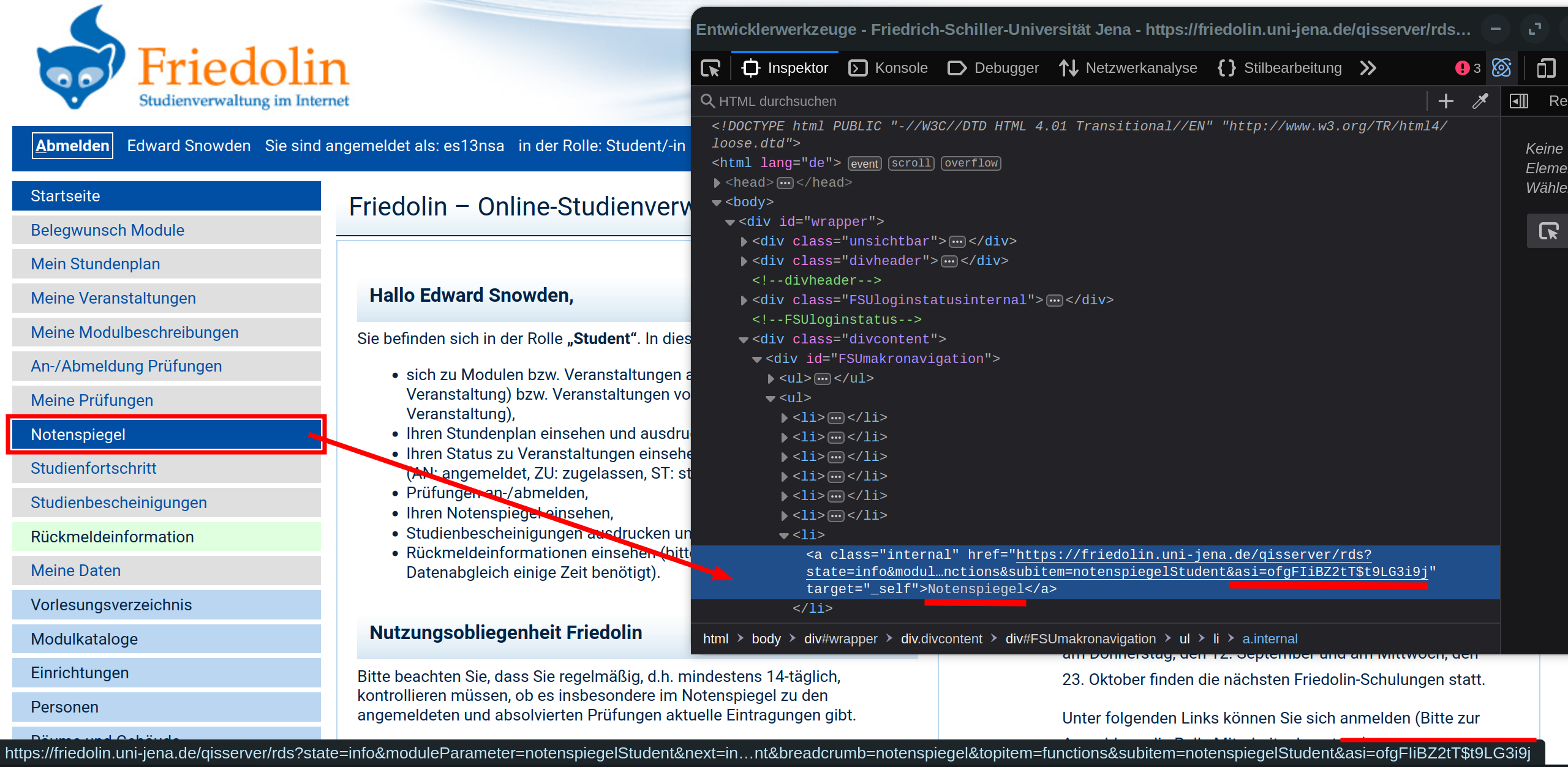Open Personen menu item
1568x767 pixels.
coord(167,707)
